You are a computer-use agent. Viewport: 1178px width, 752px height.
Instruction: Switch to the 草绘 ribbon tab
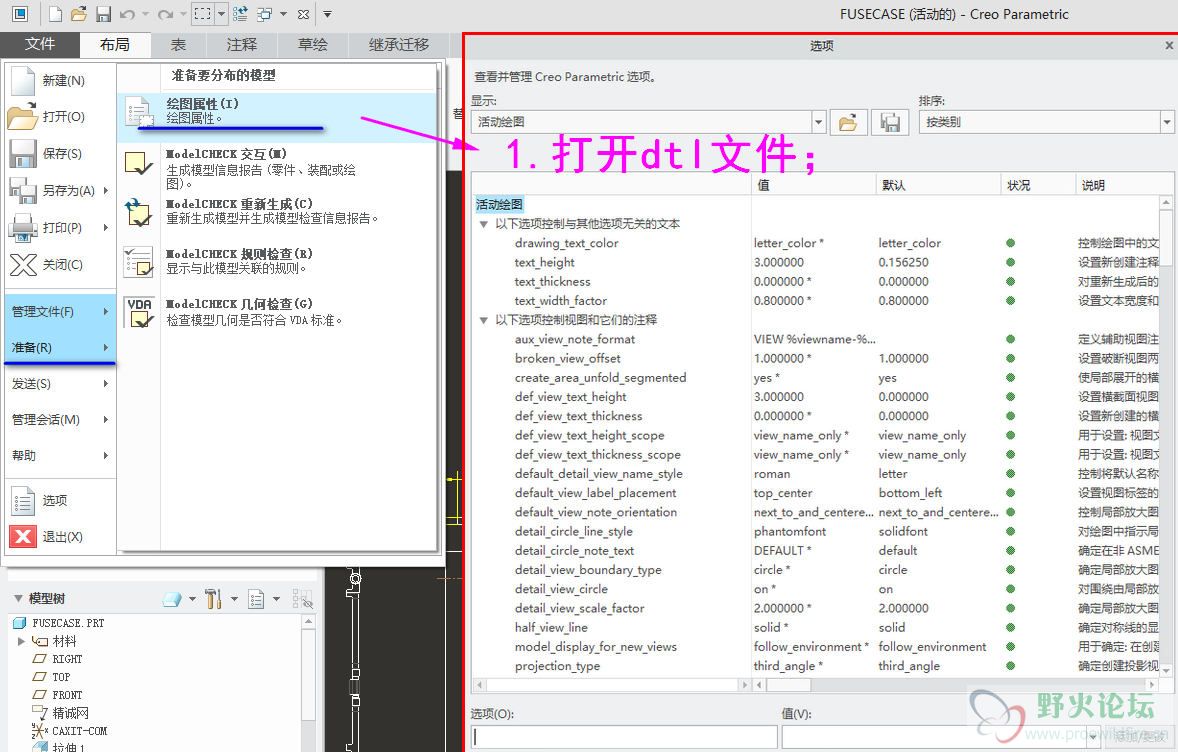coord(313,45)
